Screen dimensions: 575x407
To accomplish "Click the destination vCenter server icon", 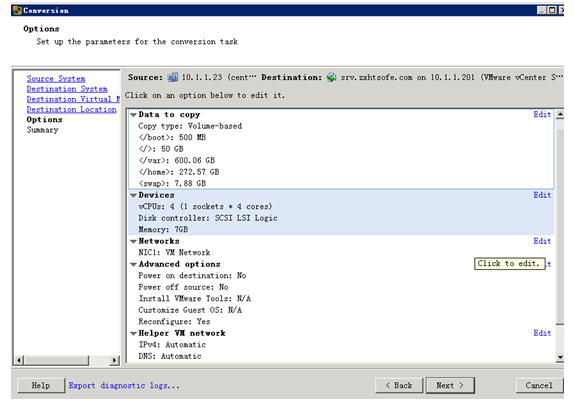I will tap(332, 77).
